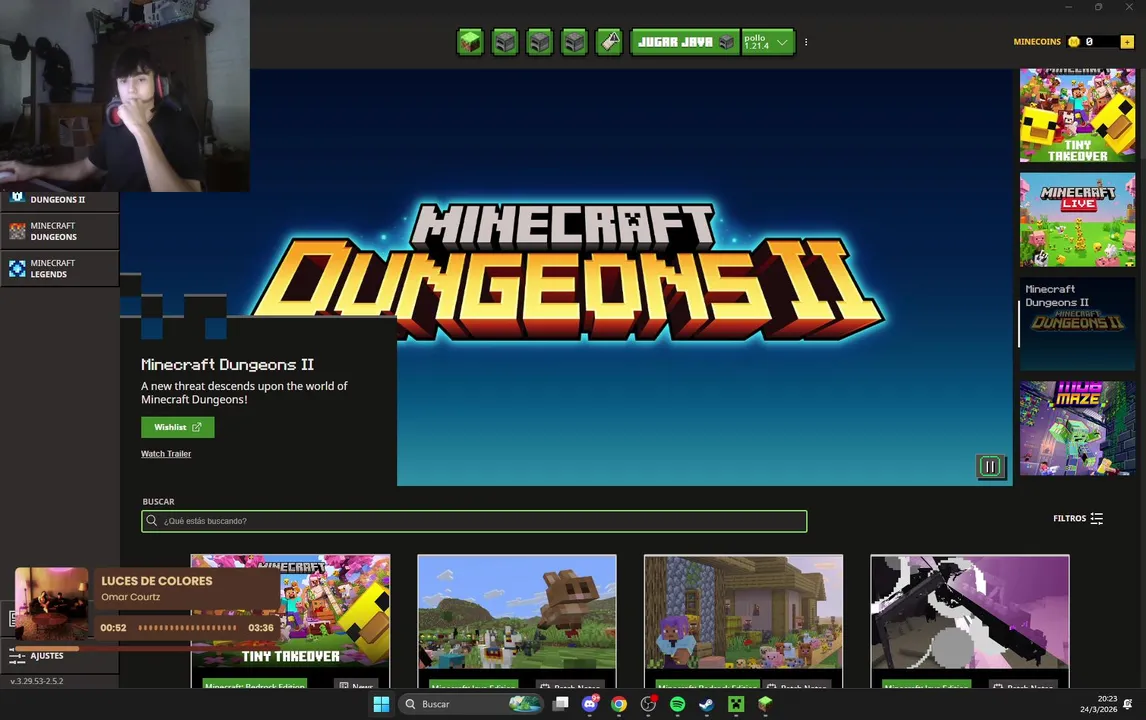Click the 00:52 elapsed time
This screenshot has height=720, width=1146.
[x=113, y=628]
